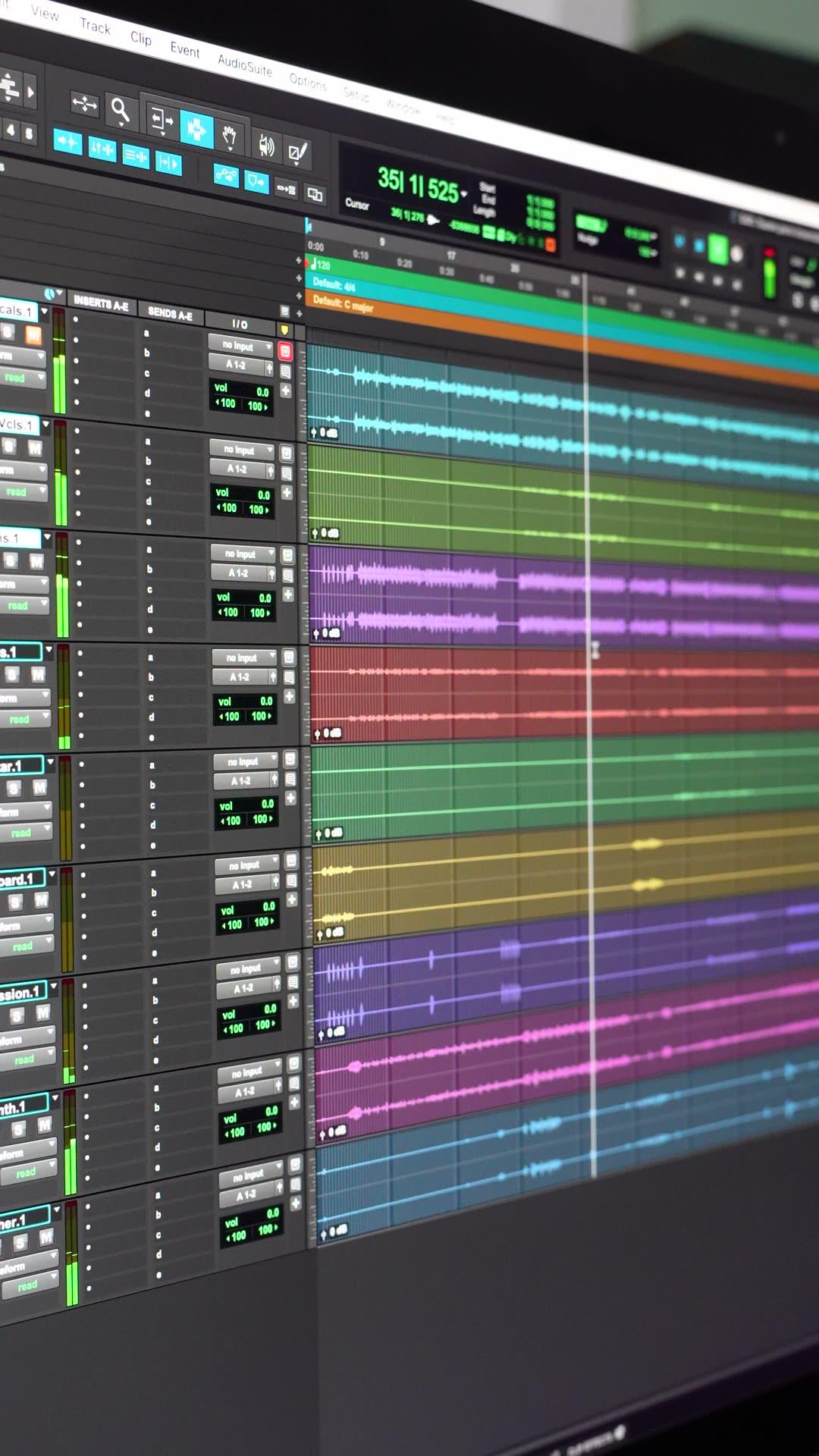Click the track arrangement icon at toolbar left
This screenshot has height=1456, width=819.
click(x=9, y=86)
